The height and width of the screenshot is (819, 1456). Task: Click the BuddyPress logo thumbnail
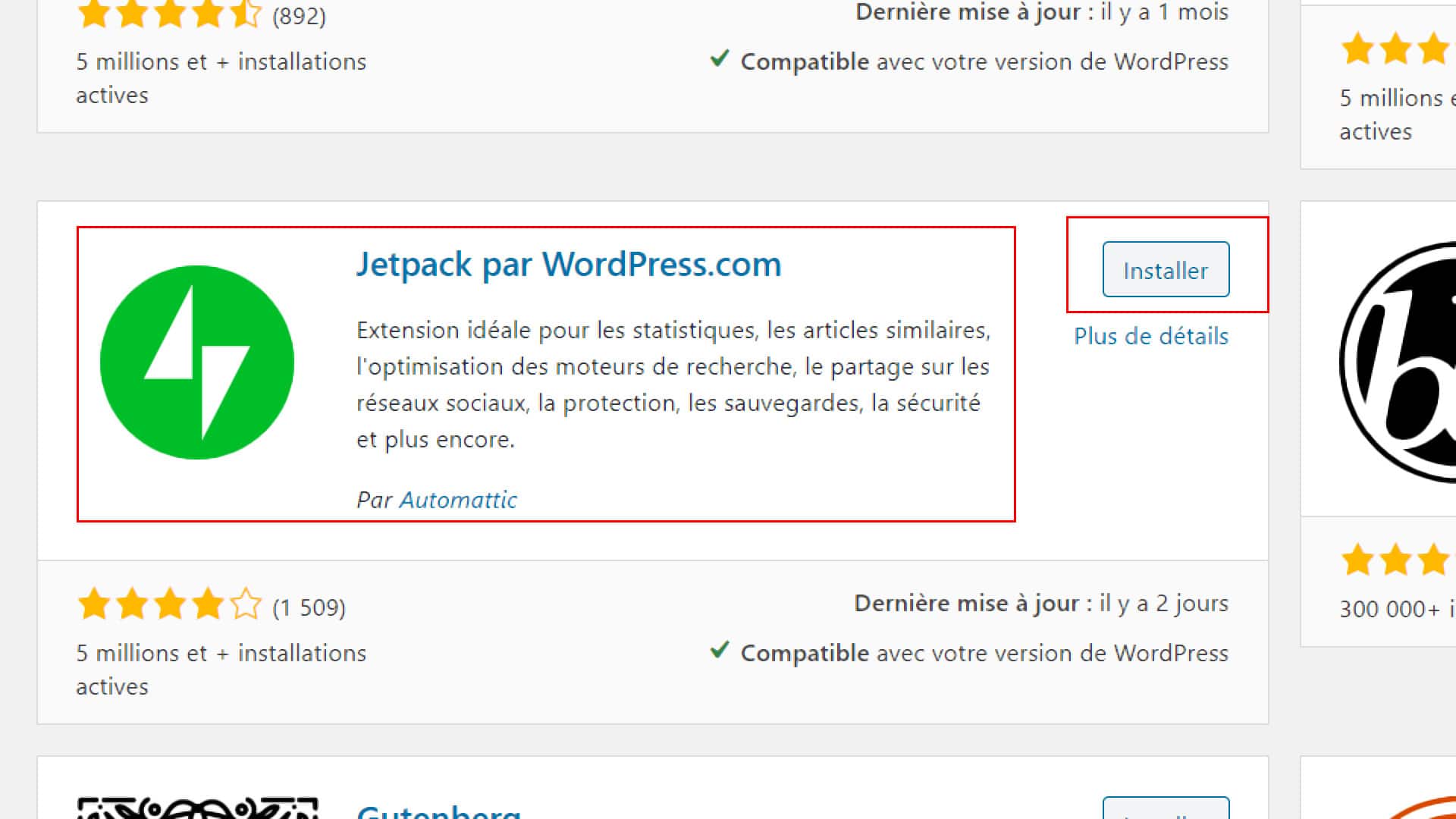[x=1398, y=362]
